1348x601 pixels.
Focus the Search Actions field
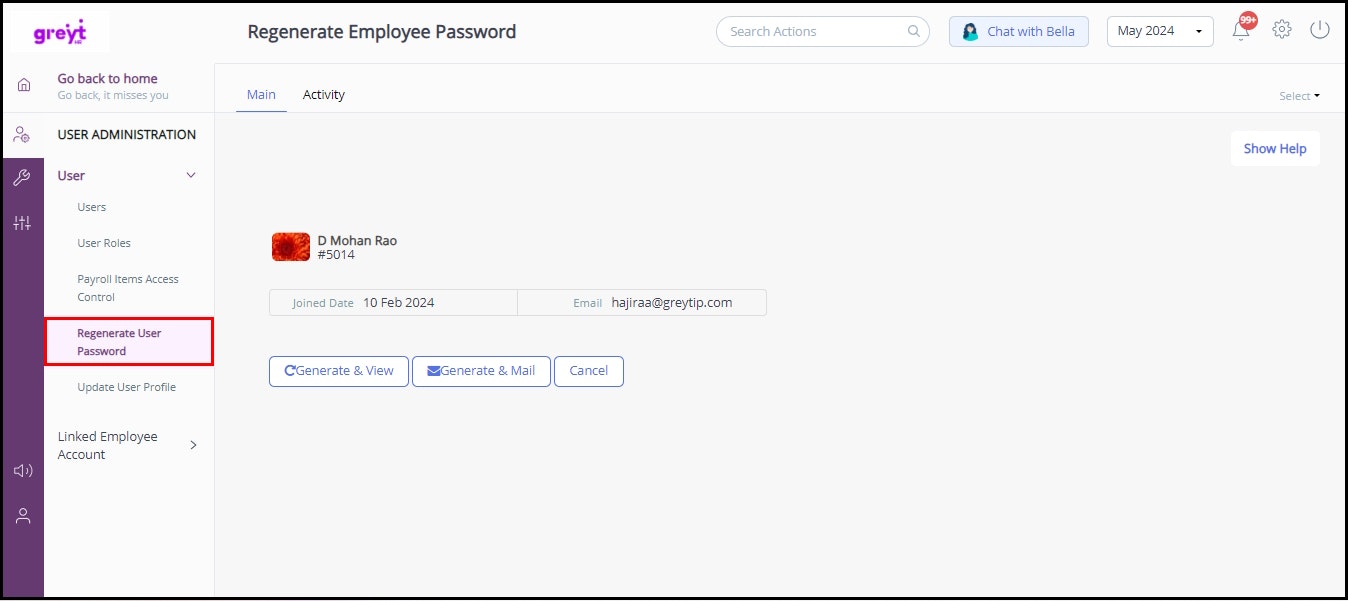[x=822, y=31]
